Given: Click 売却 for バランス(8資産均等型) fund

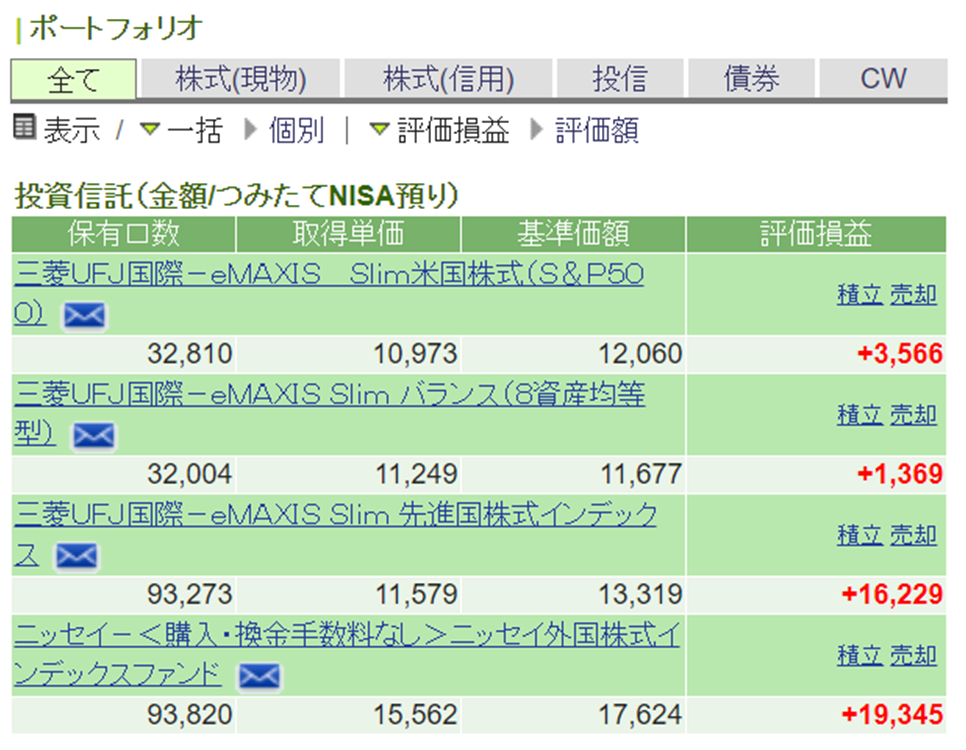Looking at the screenshot, I should (x=914, y=415).
